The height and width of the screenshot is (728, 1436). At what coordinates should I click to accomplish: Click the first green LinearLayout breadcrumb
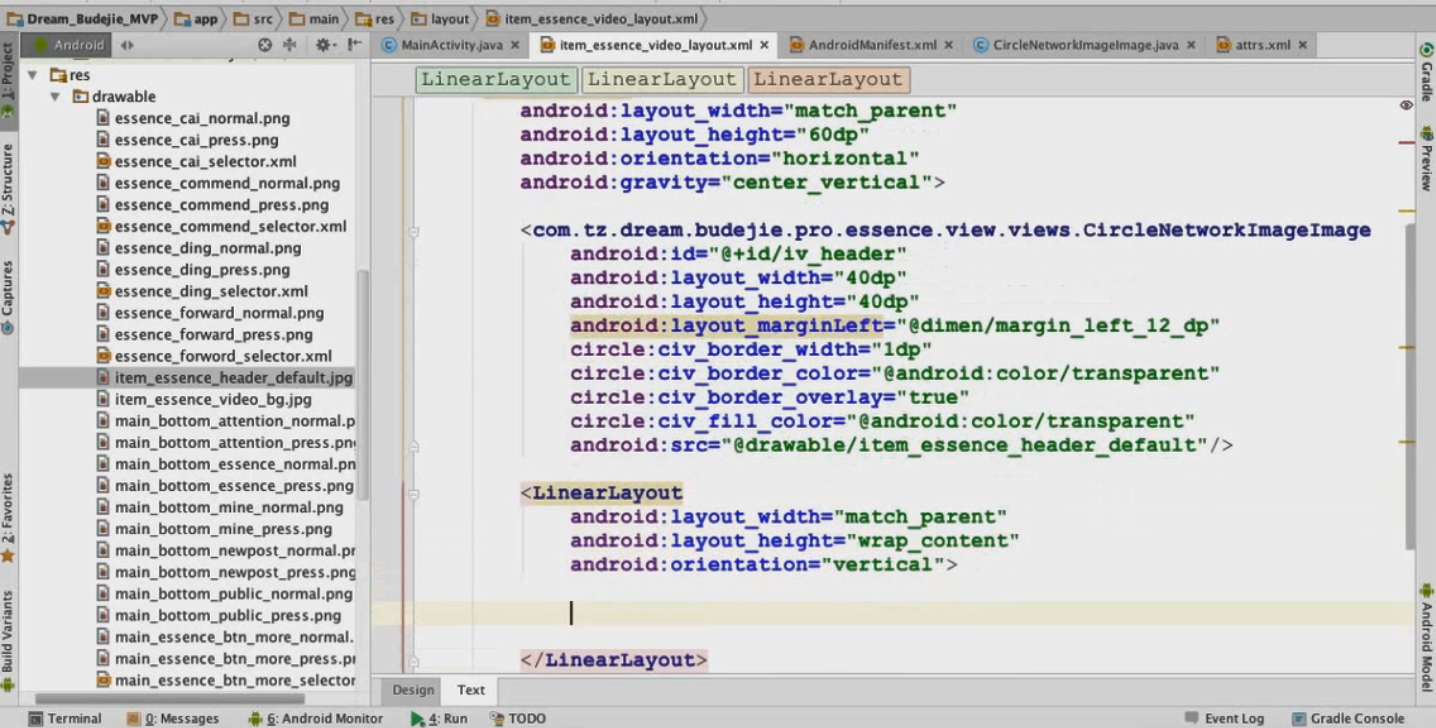pos(495,79)
